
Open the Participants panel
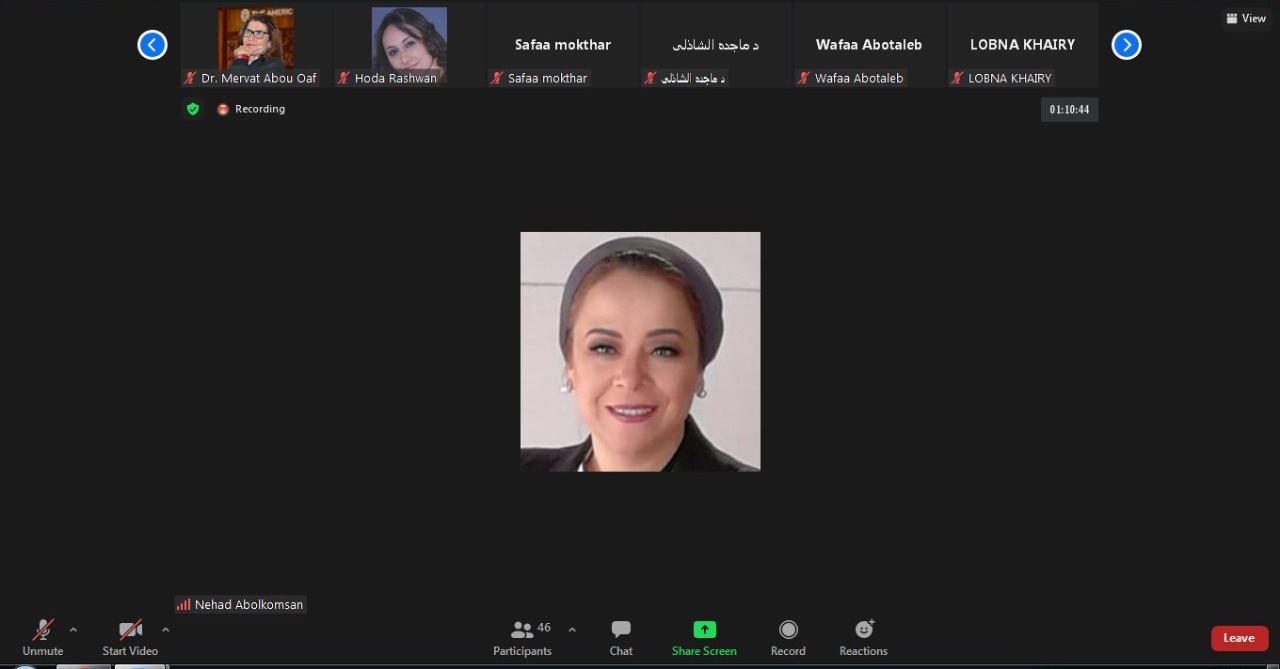coord(523,636)
